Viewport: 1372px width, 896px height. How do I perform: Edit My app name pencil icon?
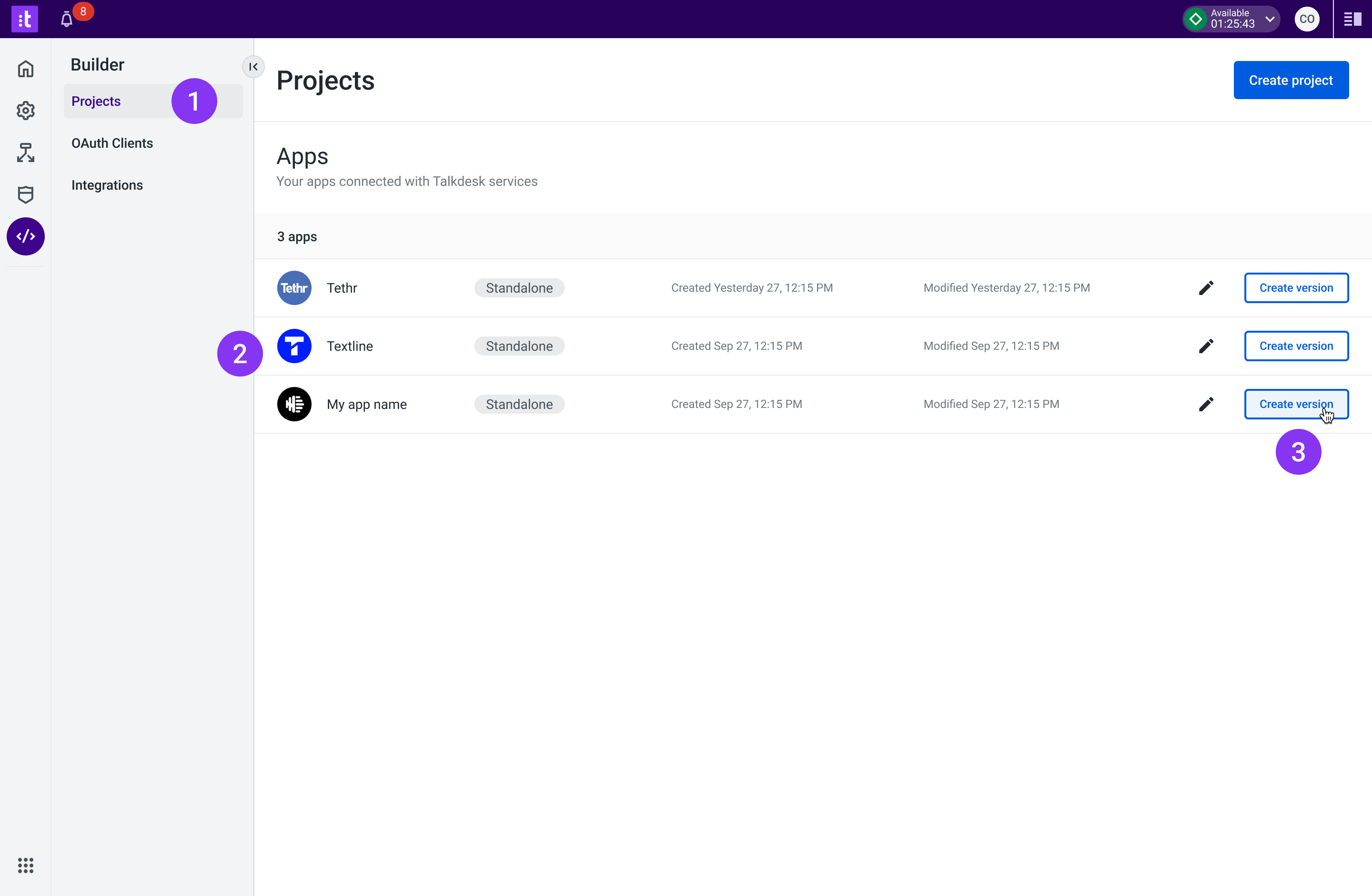tap(1206, 404)
